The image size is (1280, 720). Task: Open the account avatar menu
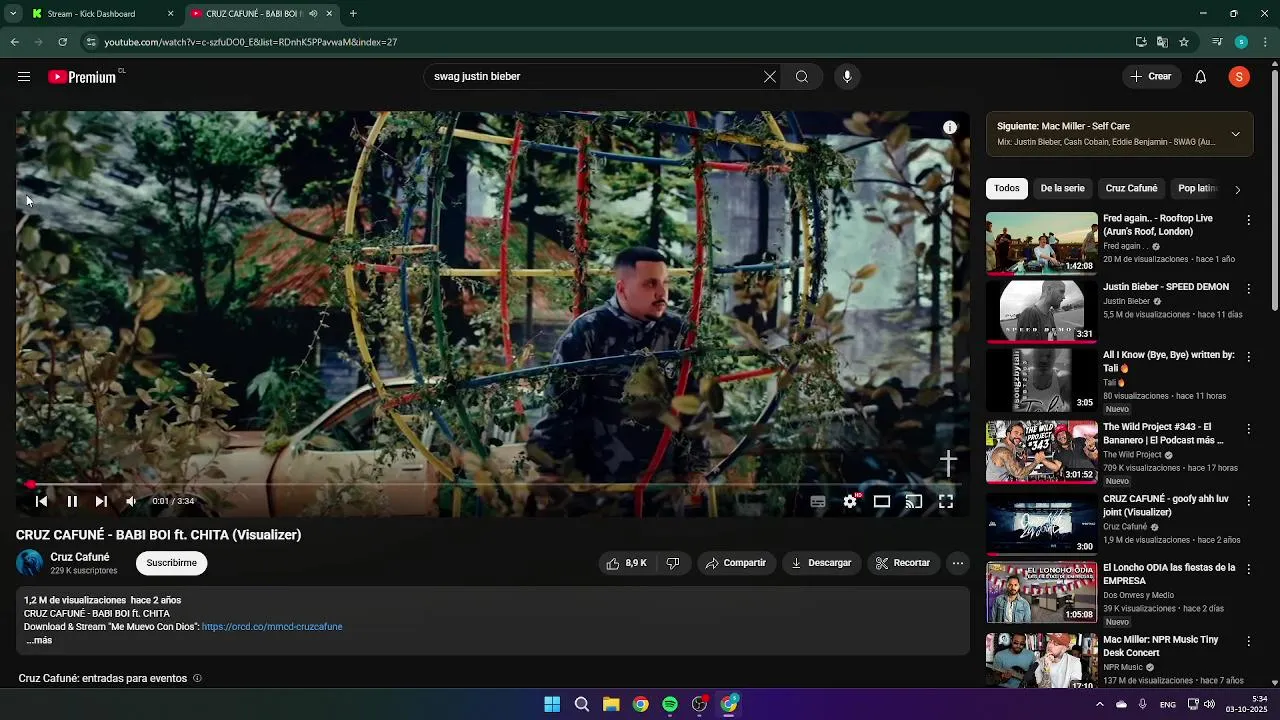[x=1239, y=77]
